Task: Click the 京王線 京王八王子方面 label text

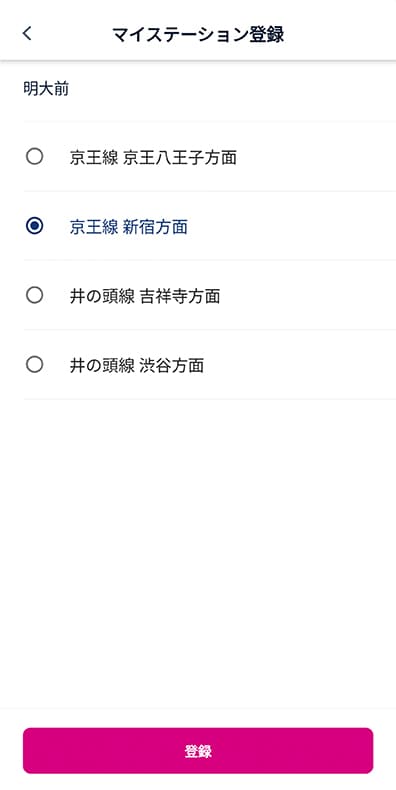Action: pos(153,158)
